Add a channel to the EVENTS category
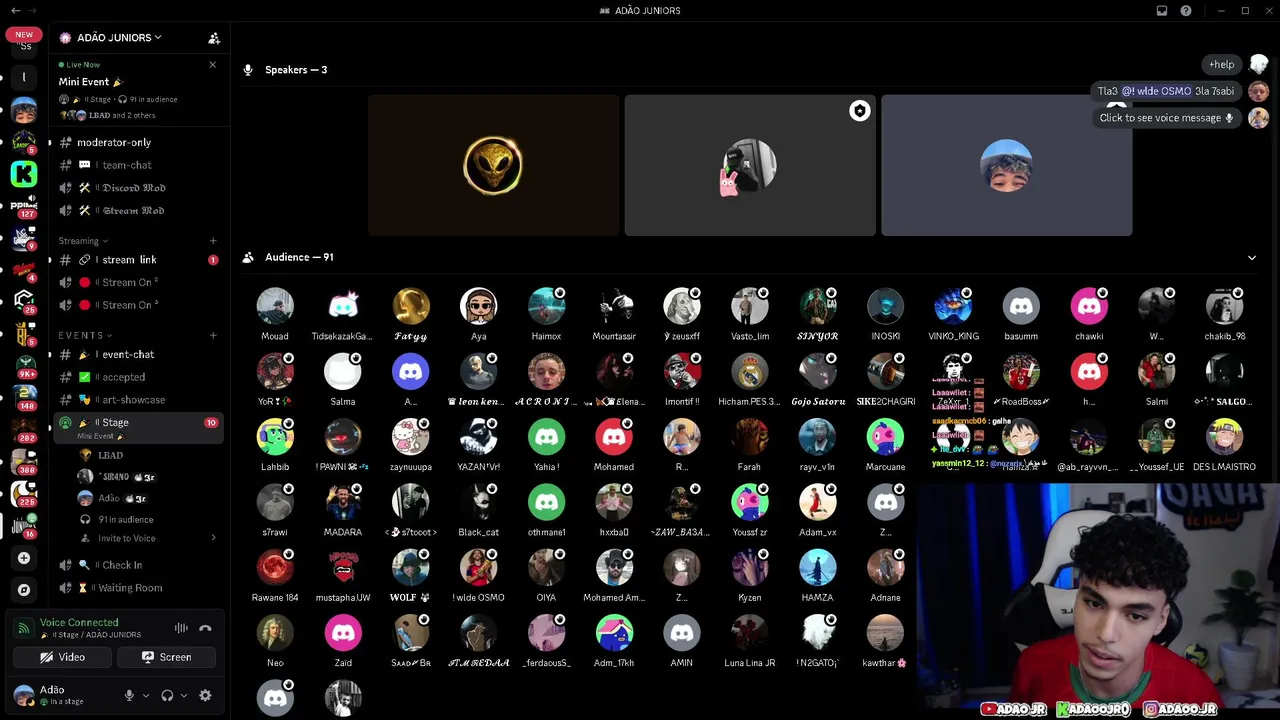1280x720 pixels. pyautogui.click(x=213, y=336)
